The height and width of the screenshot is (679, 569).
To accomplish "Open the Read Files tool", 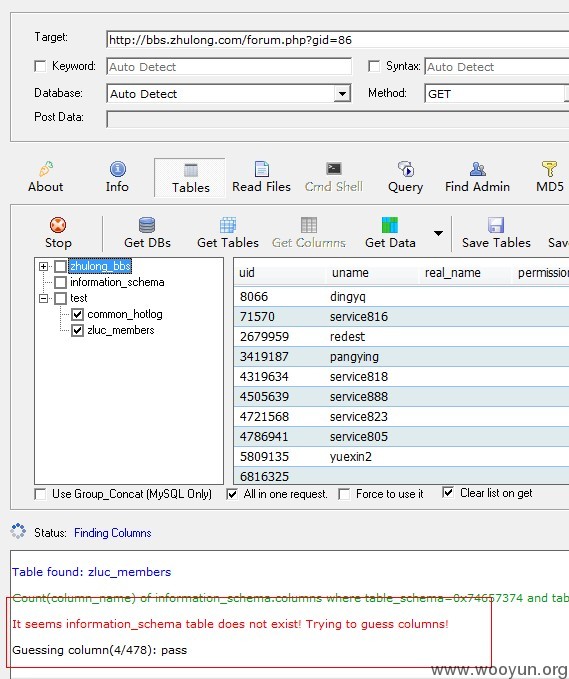I will [x=262, y=178].
